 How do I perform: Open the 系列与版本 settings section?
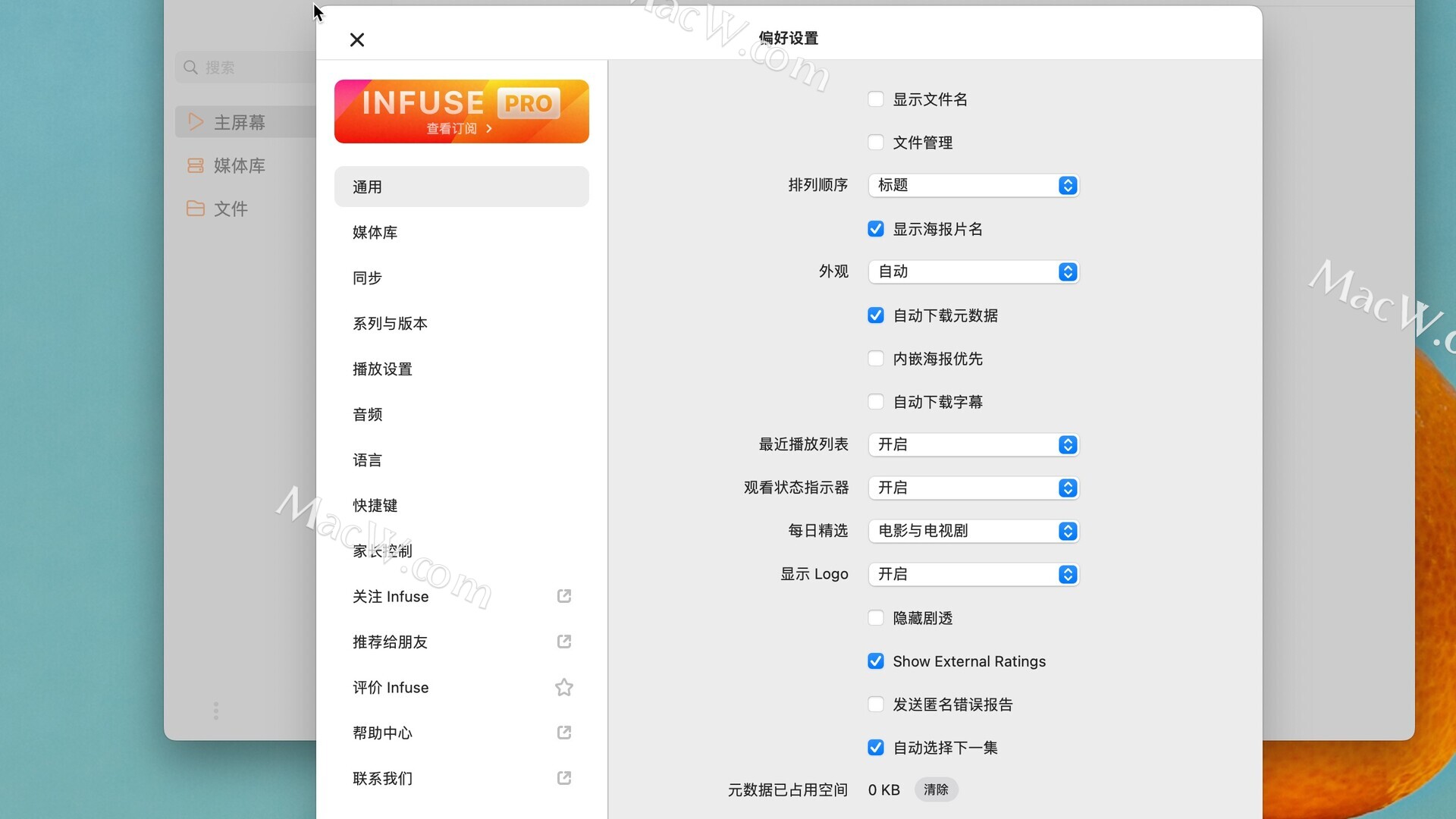pos(461,323)
